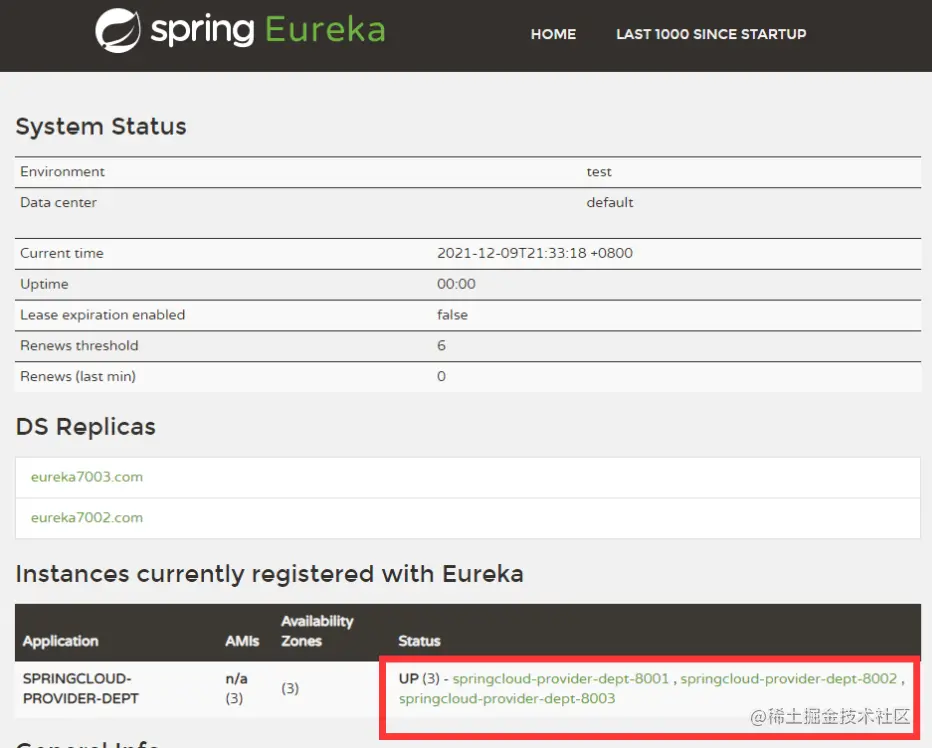Select the timestamp 2021-12-09T21:33:18 +0800
This screenshot has width=932, height=748.
pos(535,253)
